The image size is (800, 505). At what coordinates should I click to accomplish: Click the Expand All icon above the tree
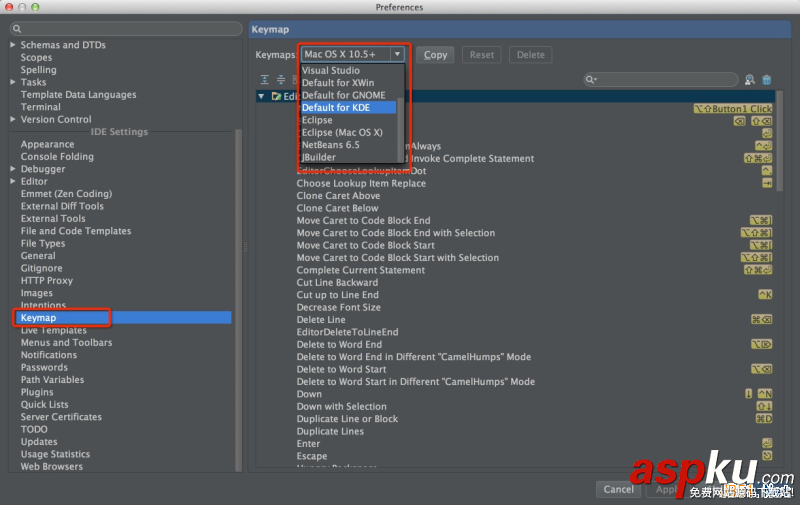(x=264, y=80)
